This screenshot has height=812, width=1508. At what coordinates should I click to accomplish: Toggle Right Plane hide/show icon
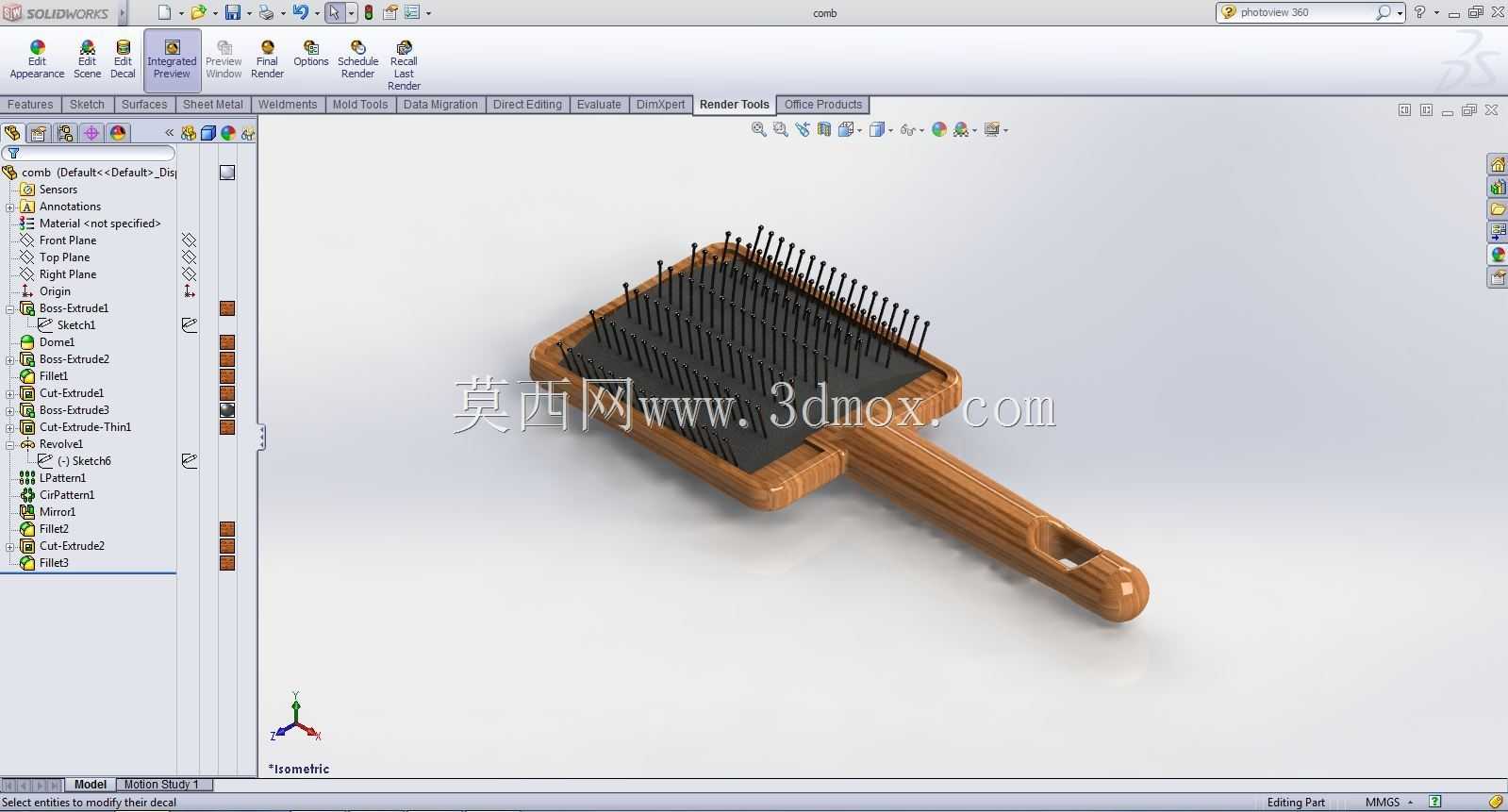click(189, 274)
